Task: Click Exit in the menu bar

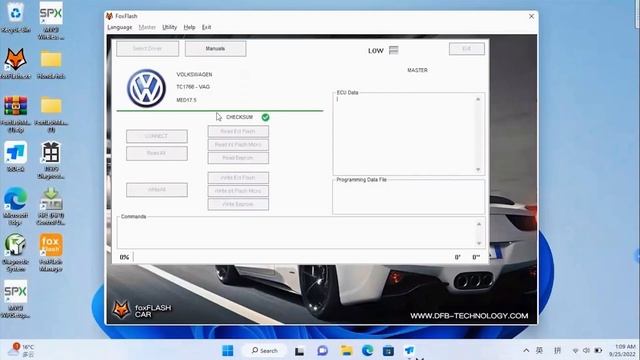Action: click(207, 27)
